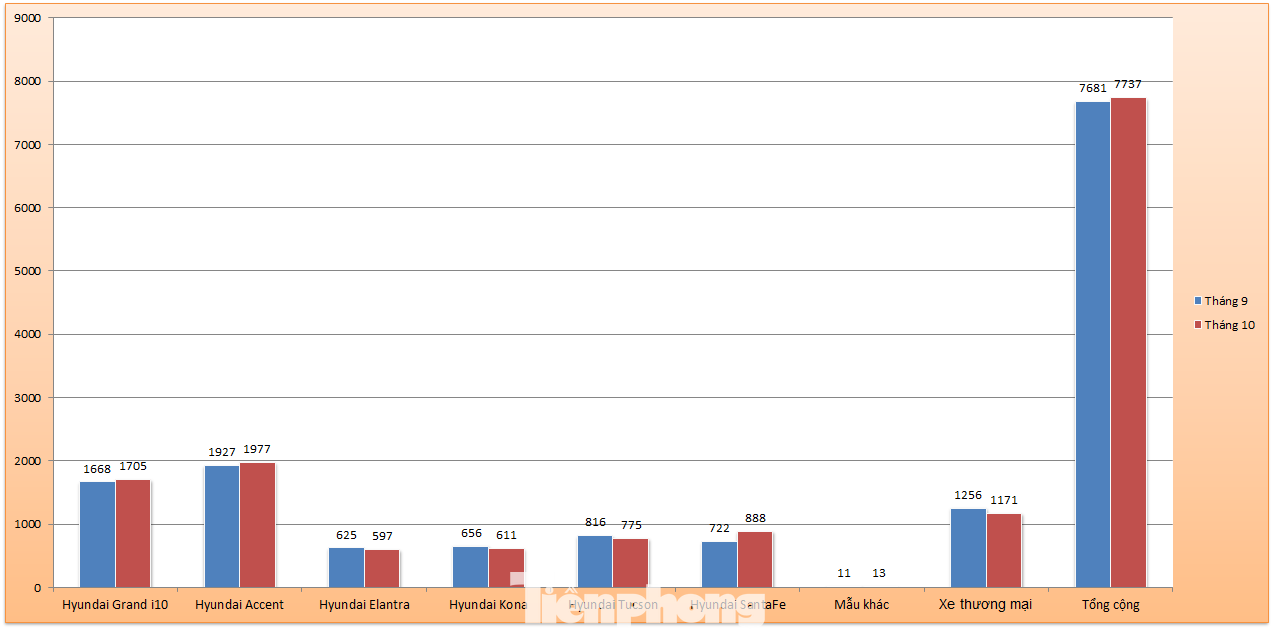Click the blue Tổng cộng bar

click(x=1092, y=344)
